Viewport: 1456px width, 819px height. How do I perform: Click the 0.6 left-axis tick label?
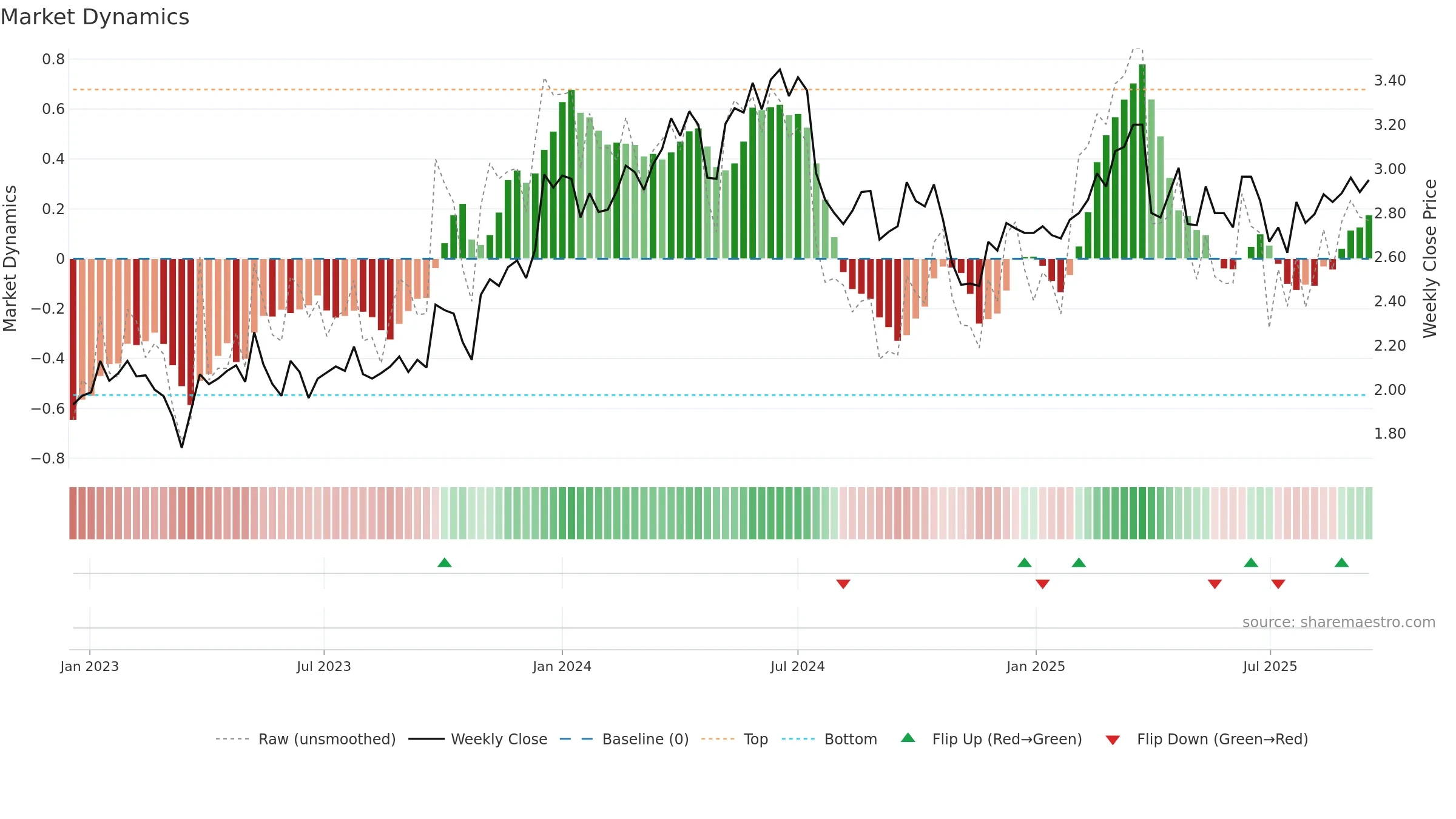coord(53,109)
